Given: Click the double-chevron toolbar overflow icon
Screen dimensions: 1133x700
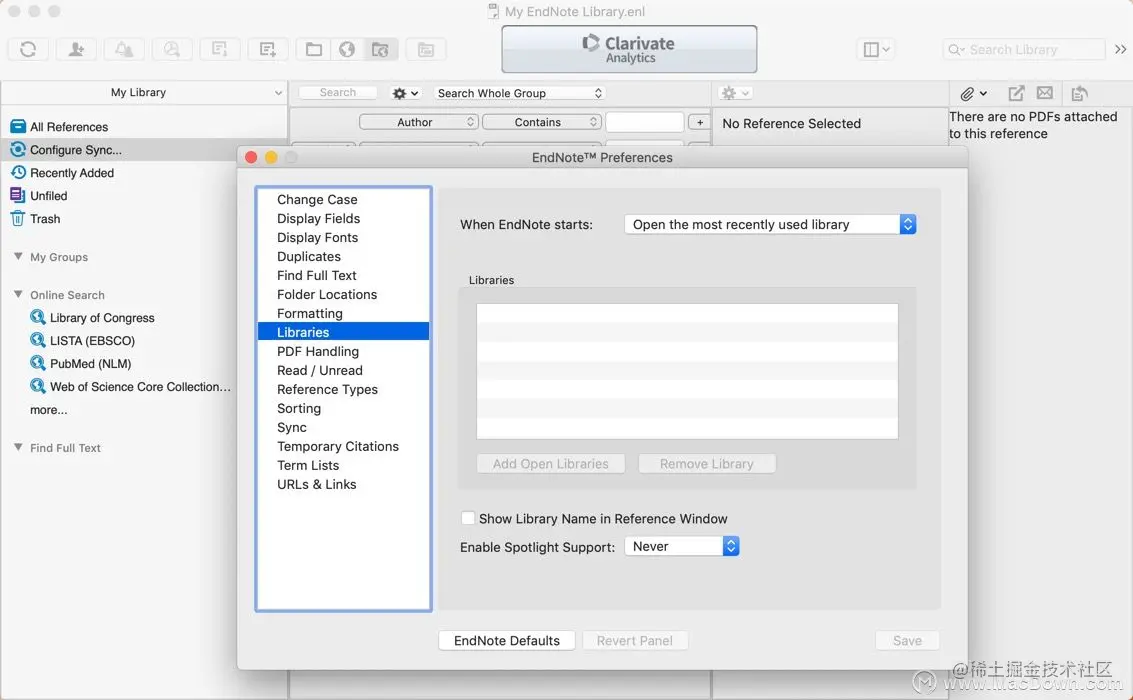Looking at the screenshot, I should (x=1120, y=49).
